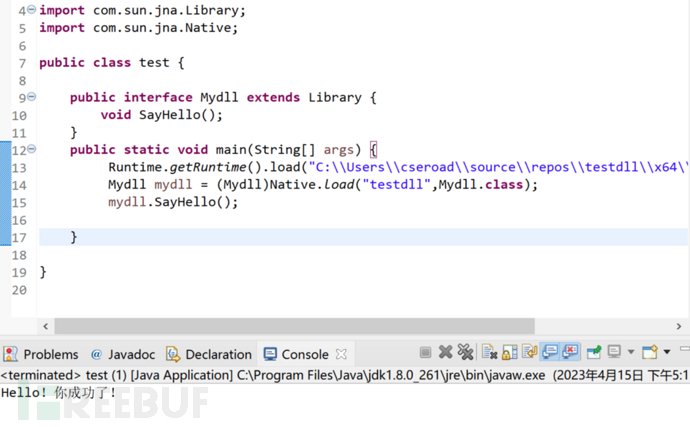Click the Display Selected Console monitor icon

pyautogui.click(x=614, y=352)
